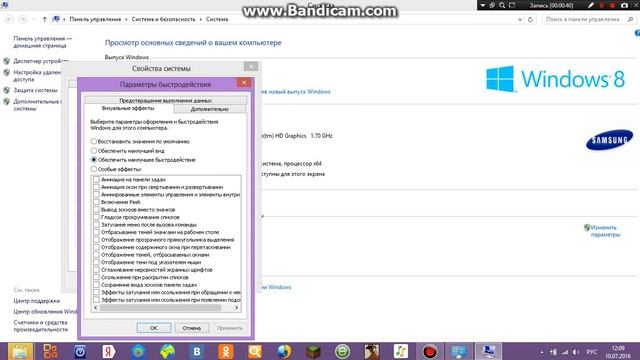Open the address bar history dropdown
This screenshot has height=360, width=640.
click(520, 19)
